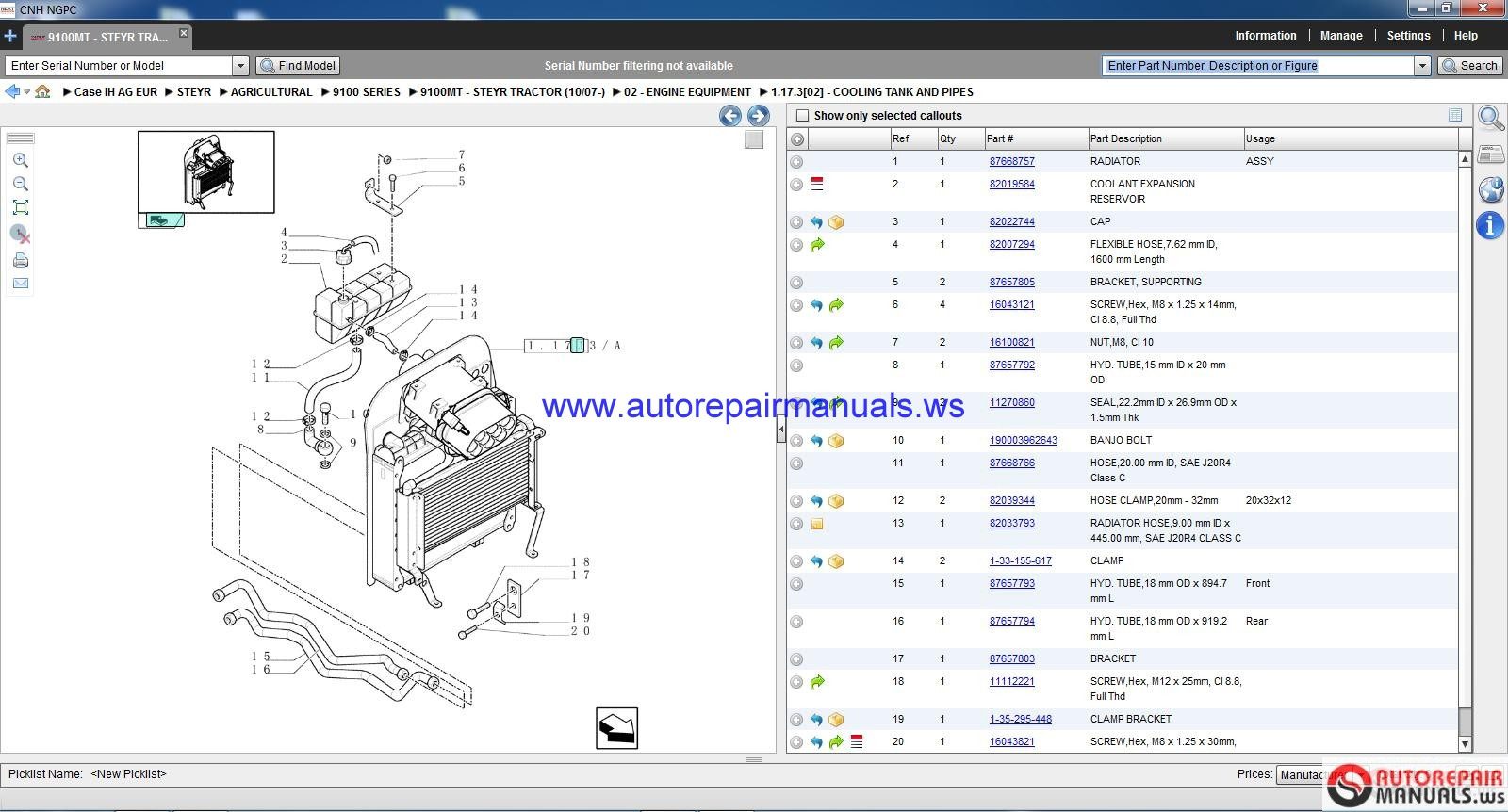
Task: Click blue supersession arrow for NUT,M8
Action: (816, 343)
